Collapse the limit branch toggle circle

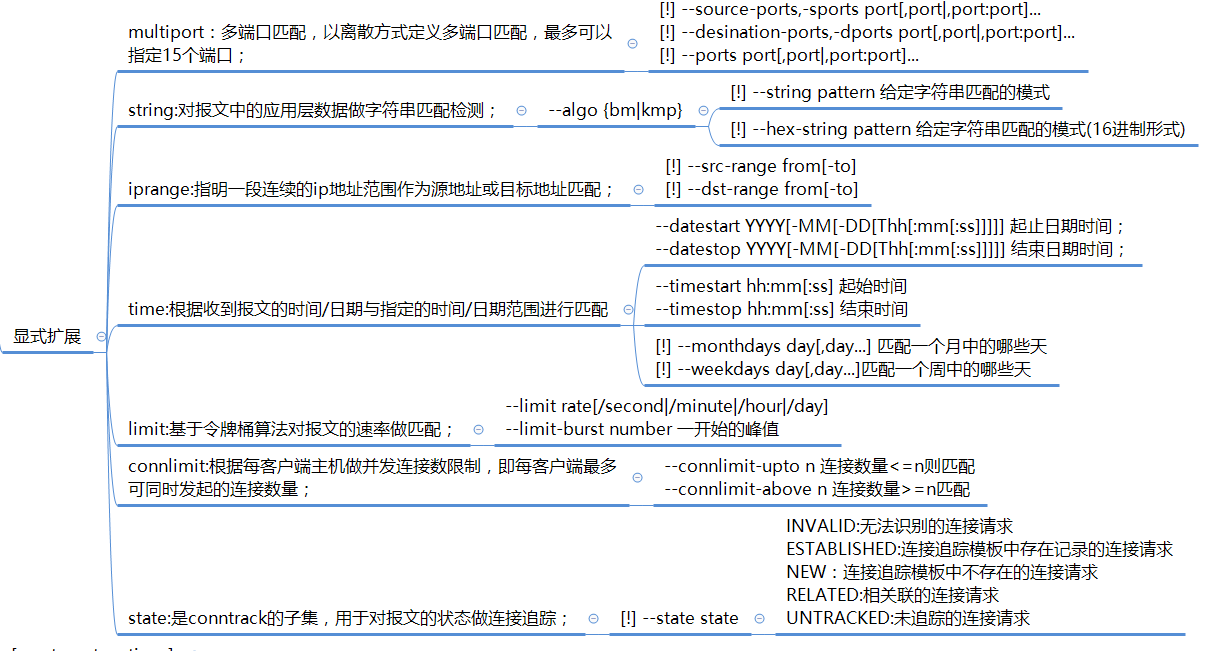[478, 429]
